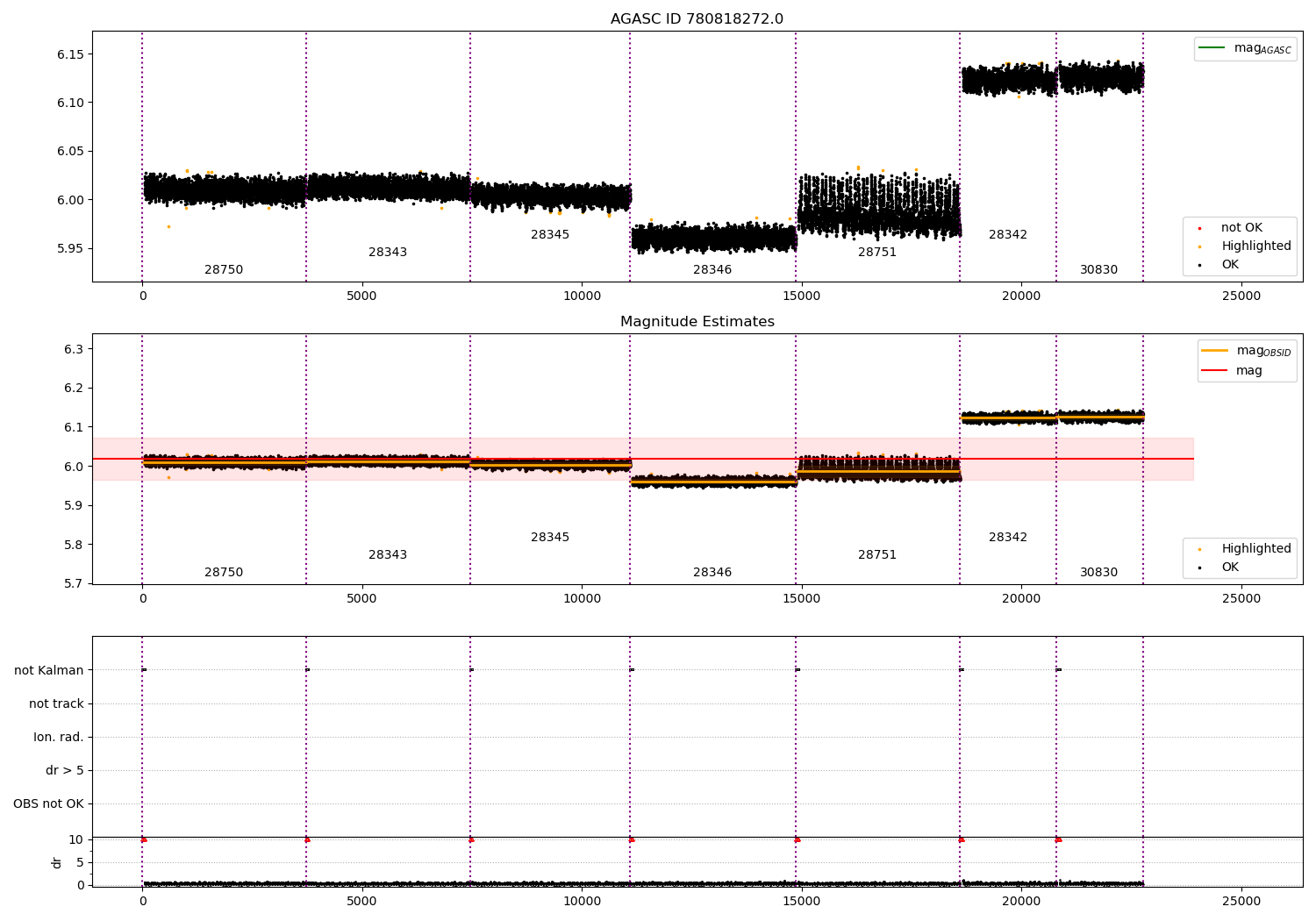The height and width of the screenshot is (921, 1316).
Task: Click obsid label 28346 in AGASC ID plot
Action: click(x=712, y=270)
